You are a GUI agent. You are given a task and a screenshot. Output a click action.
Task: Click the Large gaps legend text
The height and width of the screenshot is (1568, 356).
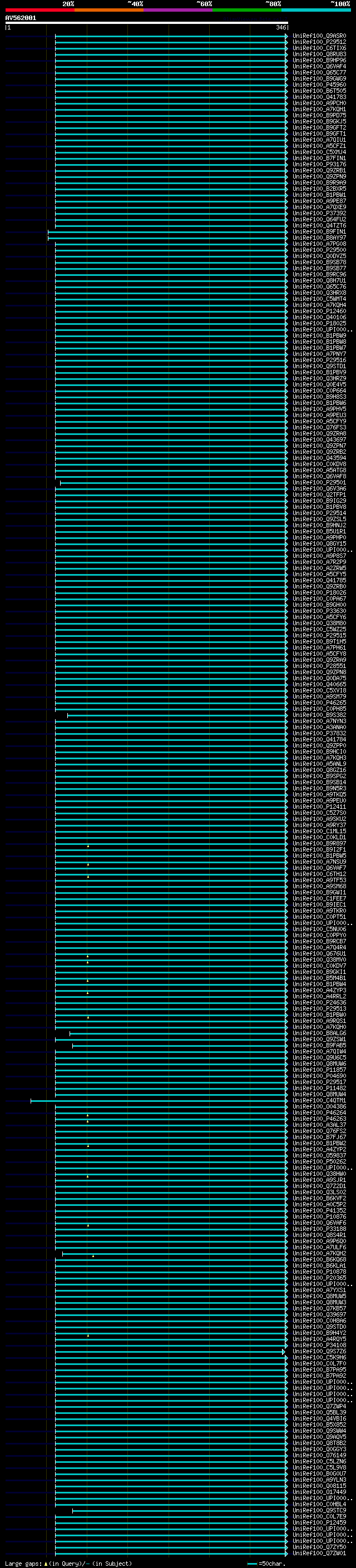point(68,1564)
